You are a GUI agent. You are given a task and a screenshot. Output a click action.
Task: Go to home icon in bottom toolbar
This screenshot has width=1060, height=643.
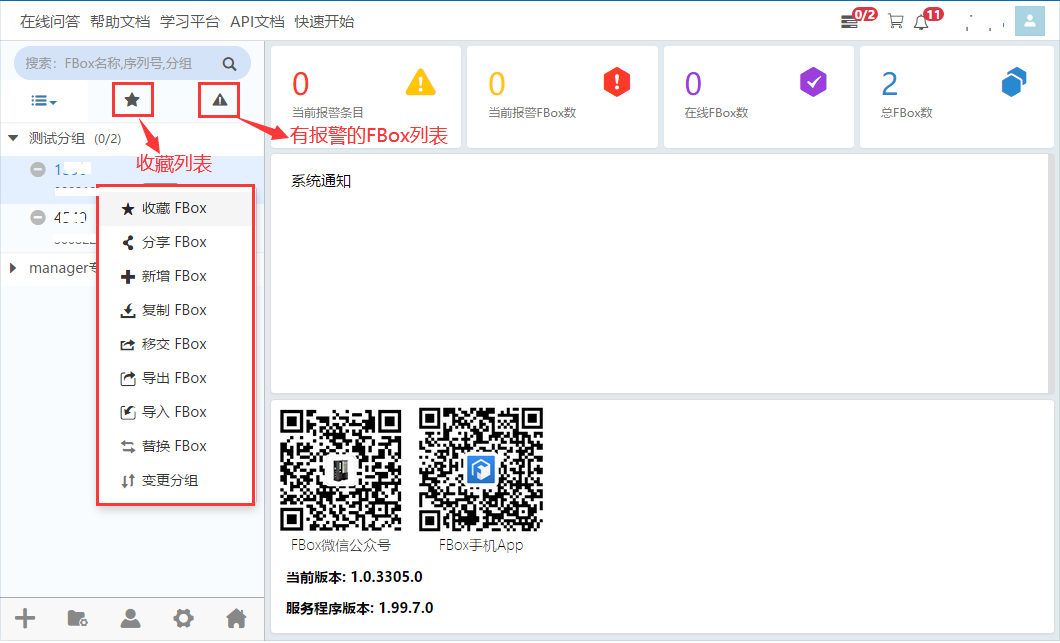pos(236,618)
